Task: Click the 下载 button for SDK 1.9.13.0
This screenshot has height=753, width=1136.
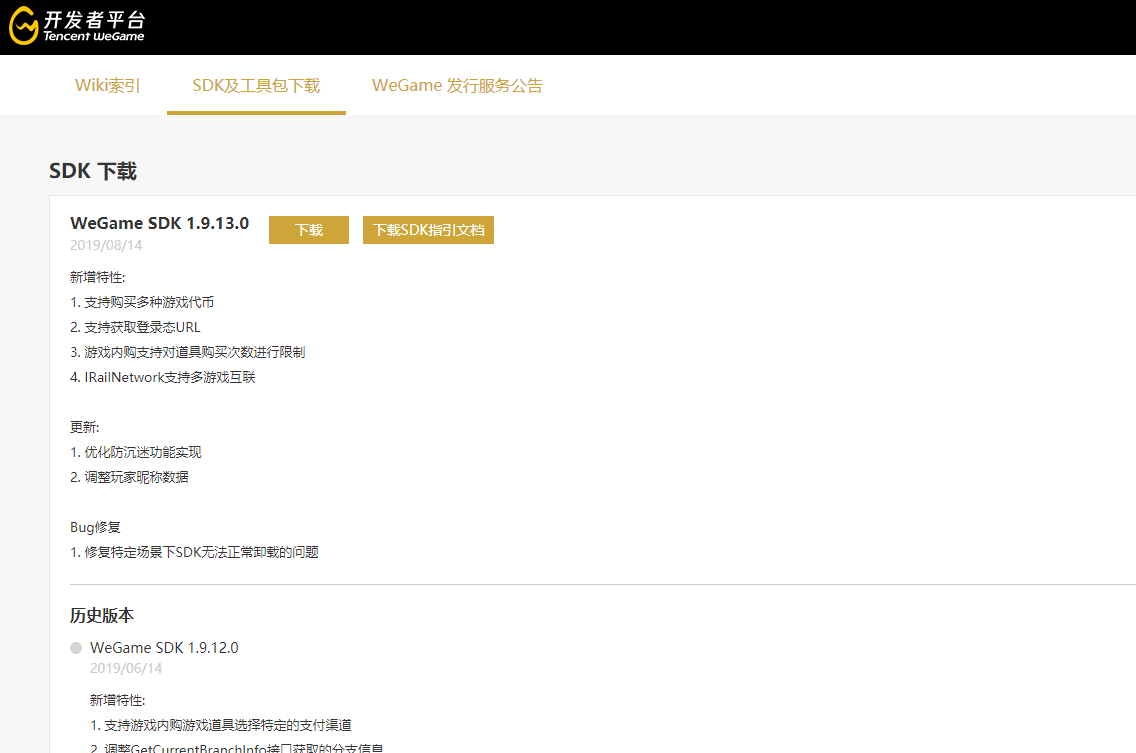Action: coord(308,230)
